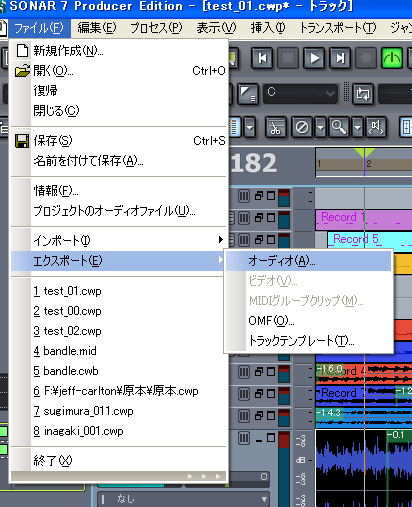Open recent file 3 test_02.cwp
This screenshot has height=507, width=412.
[119, 331]
